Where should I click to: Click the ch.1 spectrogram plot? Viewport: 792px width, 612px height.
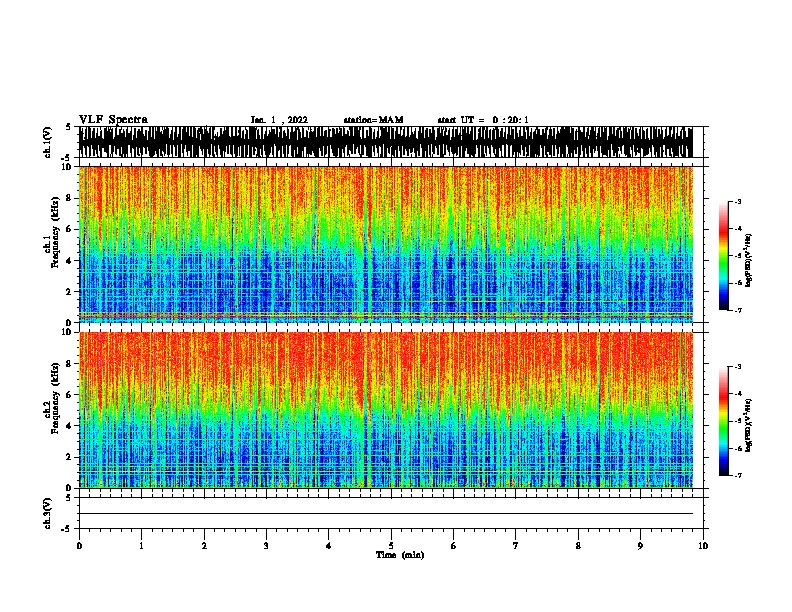click(386, 244)
